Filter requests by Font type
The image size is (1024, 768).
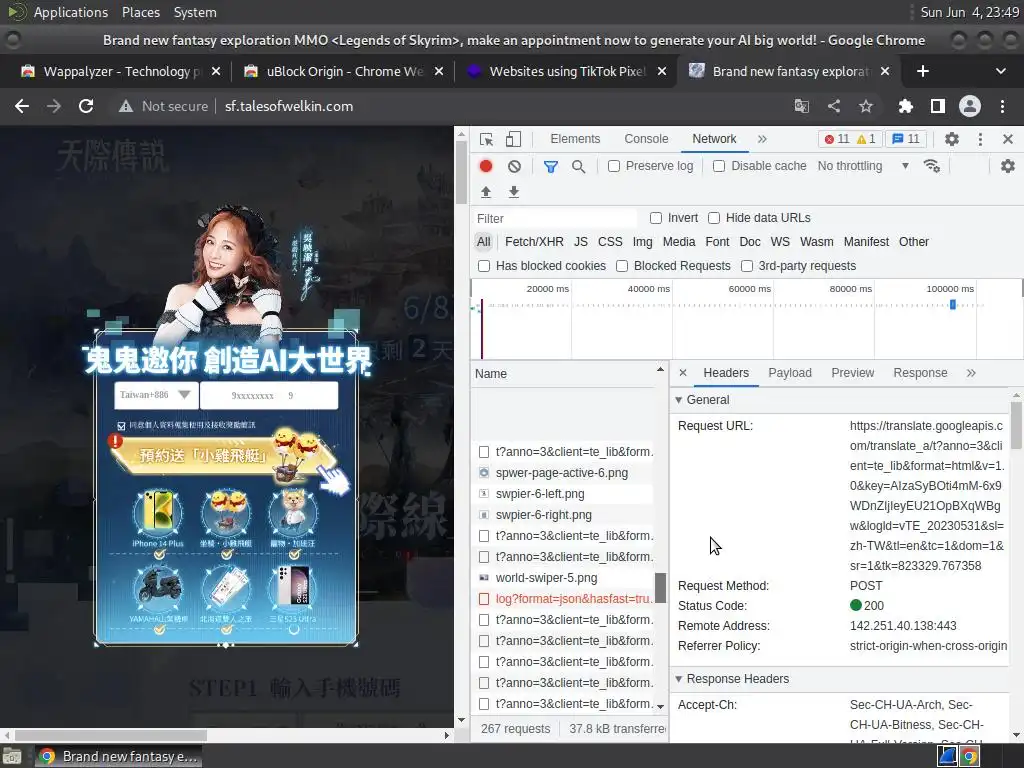coord(717,242)
